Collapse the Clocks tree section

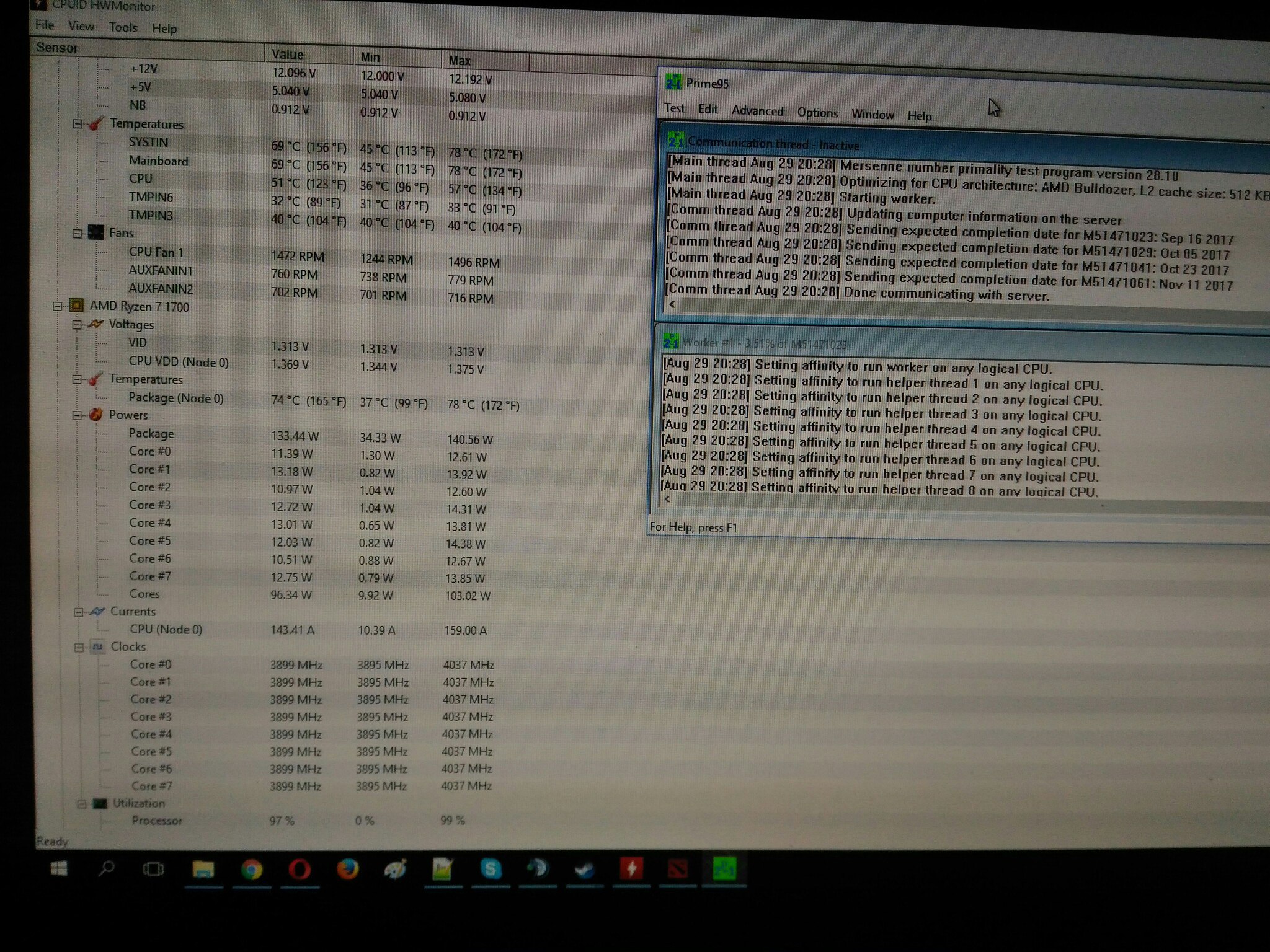79,647
